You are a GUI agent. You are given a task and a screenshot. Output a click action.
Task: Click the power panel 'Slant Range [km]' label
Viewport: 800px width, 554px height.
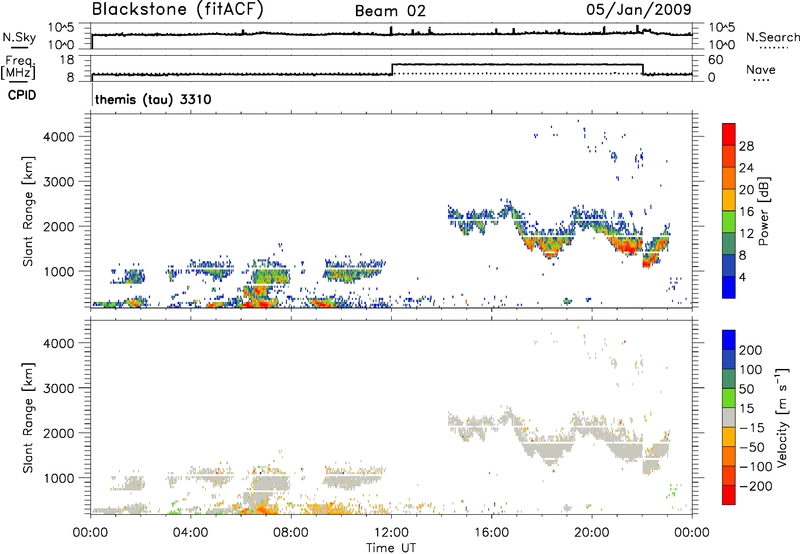[x=28, y=211]
